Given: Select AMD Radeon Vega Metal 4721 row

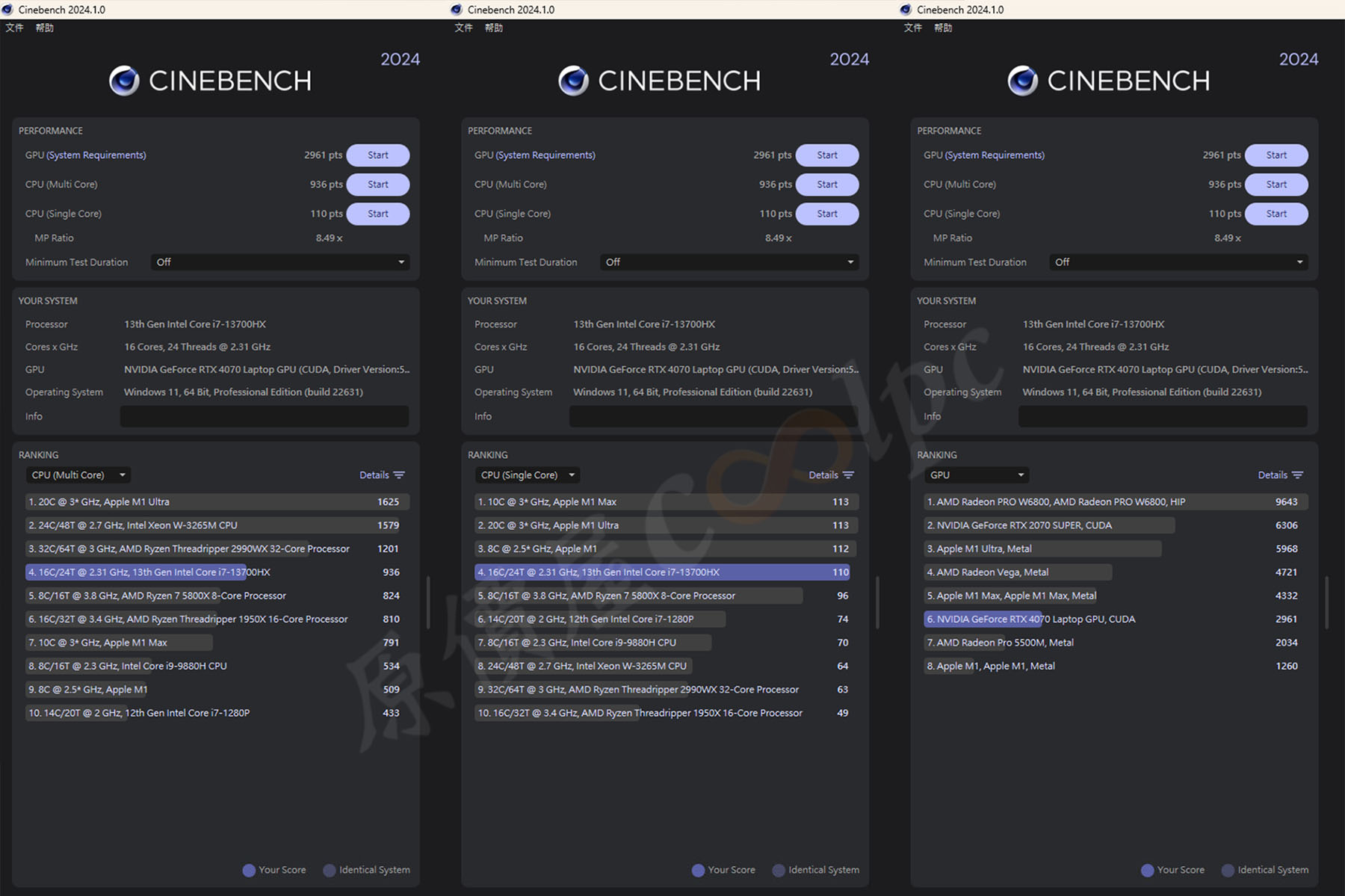Looking at the screenshot, I should point(1116,572).
